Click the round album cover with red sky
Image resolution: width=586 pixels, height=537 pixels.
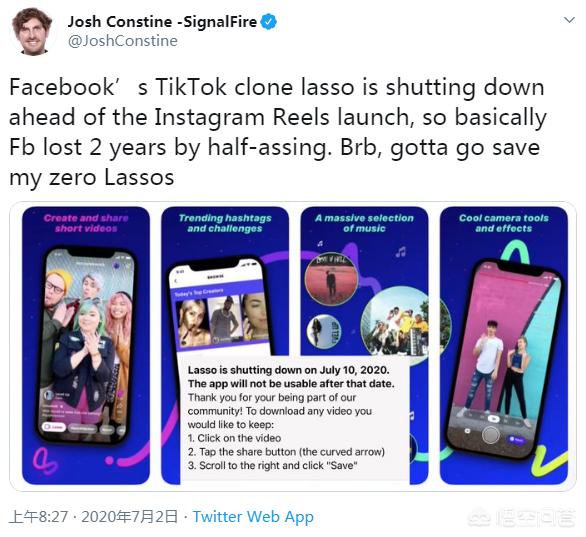(x=331, y=279)
